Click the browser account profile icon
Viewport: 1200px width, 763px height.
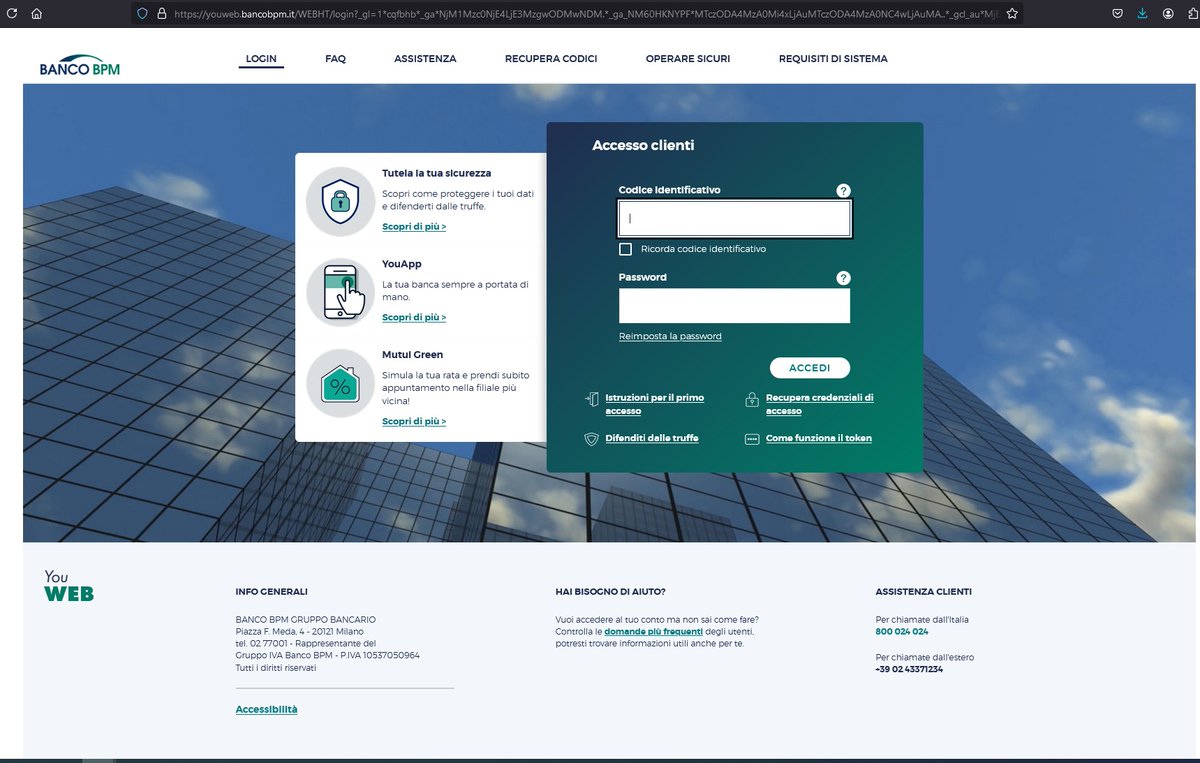click(1168, 14)
